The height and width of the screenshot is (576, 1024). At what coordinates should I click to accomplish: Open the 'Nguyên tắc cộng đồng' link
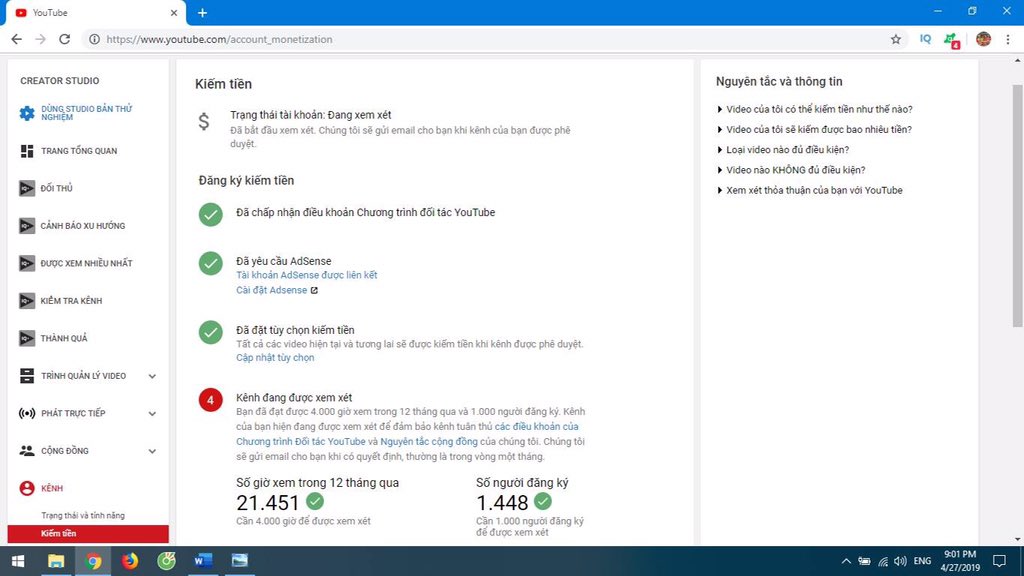coord(429,441)
